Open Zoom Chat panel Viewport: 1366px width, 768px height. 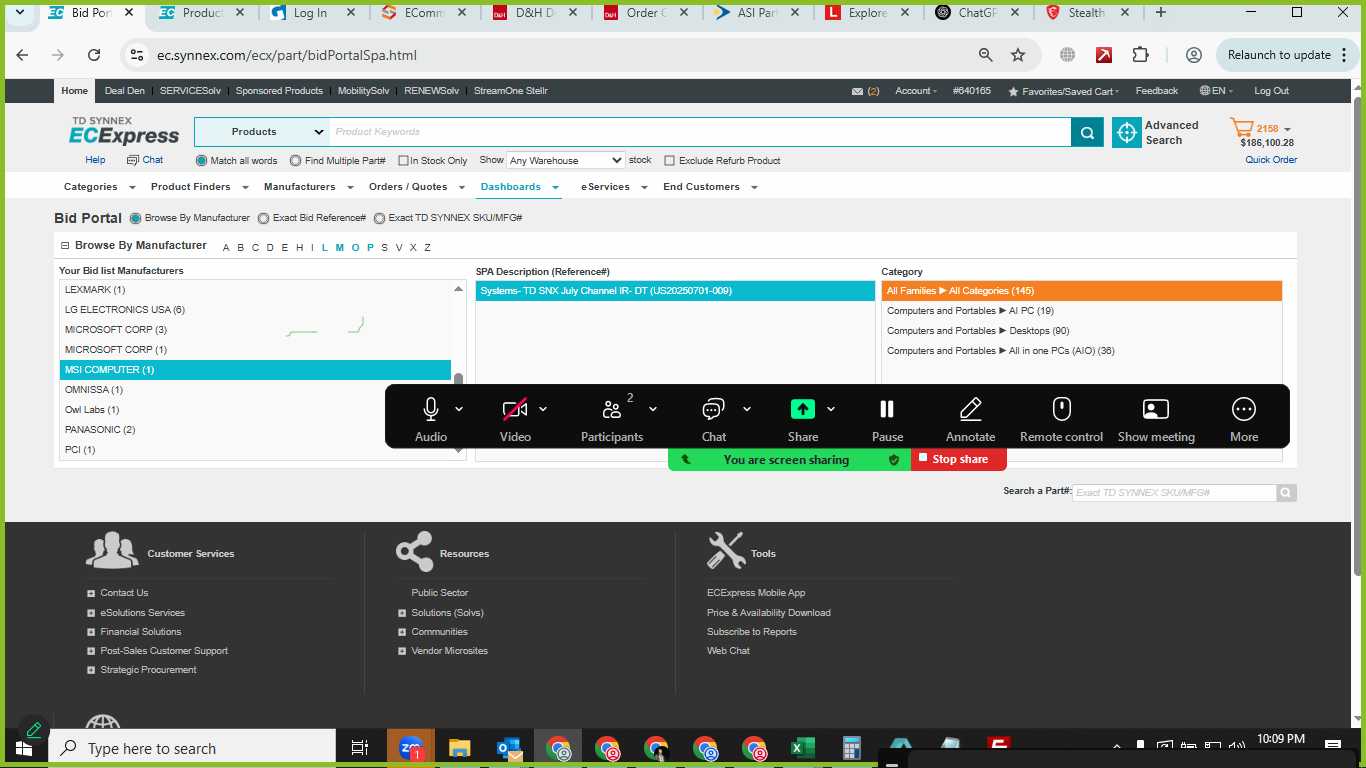tap(713, 419)
